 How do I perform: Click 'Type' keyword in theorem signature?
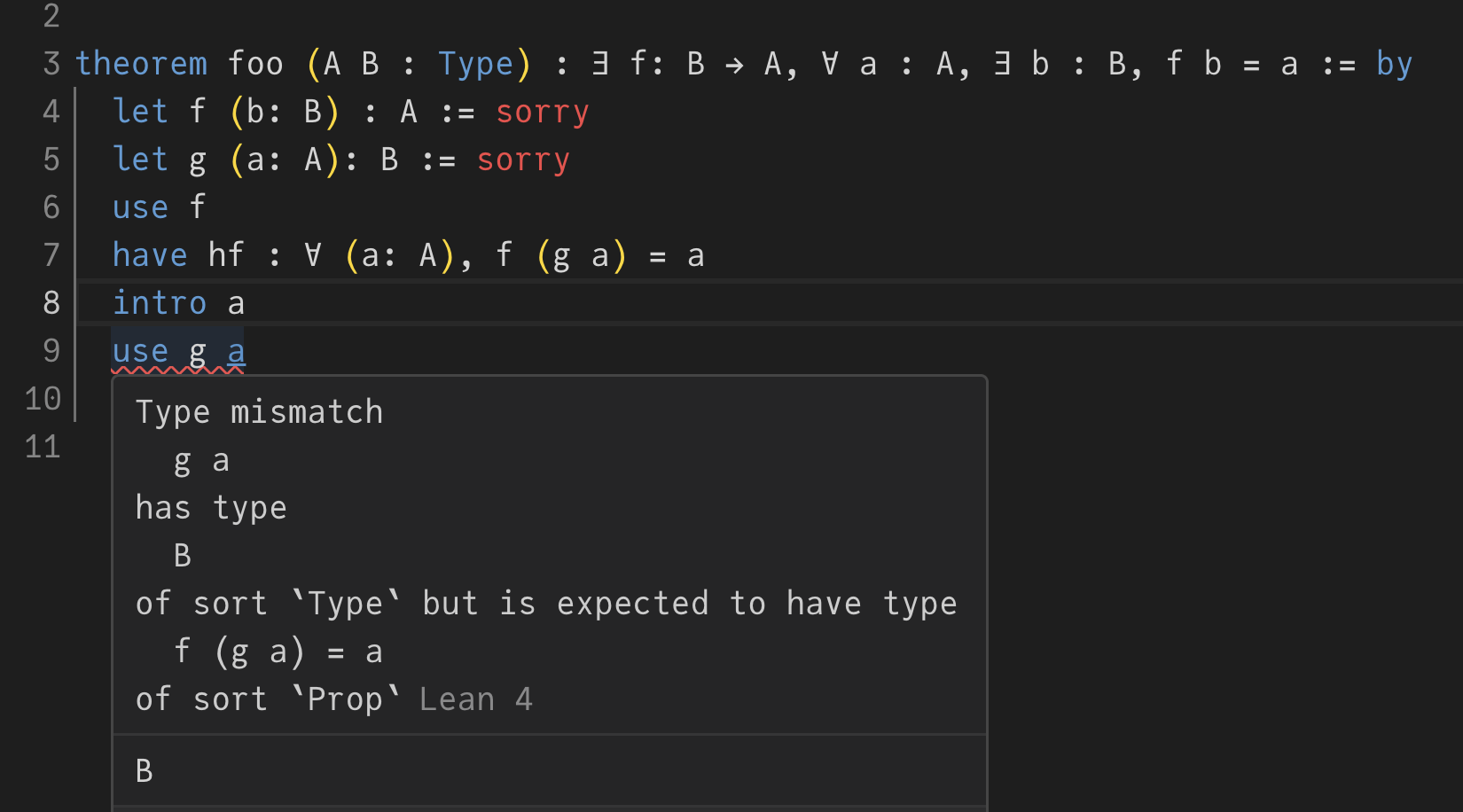[x=476, y=64]
